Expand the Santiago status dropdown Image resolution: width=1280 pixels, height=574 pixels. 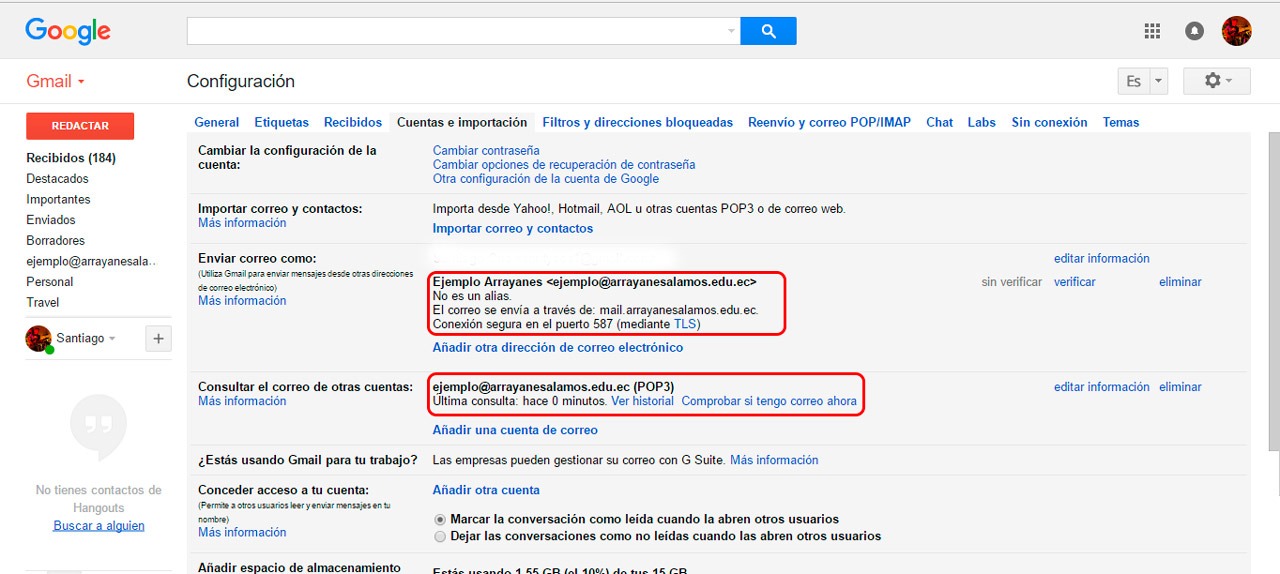[x=112, y=339]
